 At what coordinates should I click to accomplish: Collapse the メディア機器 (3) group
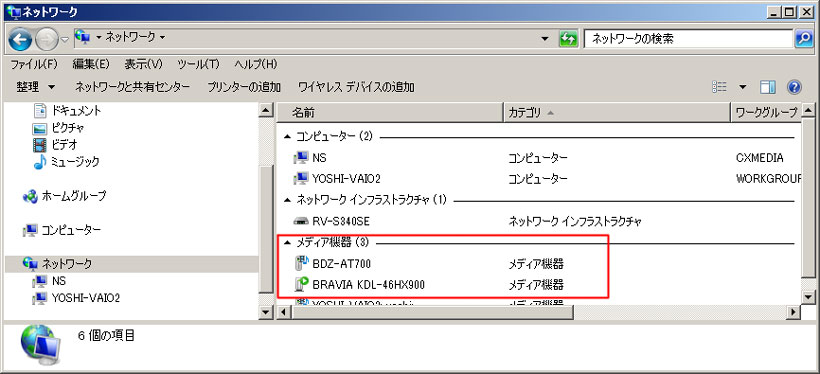287,243
